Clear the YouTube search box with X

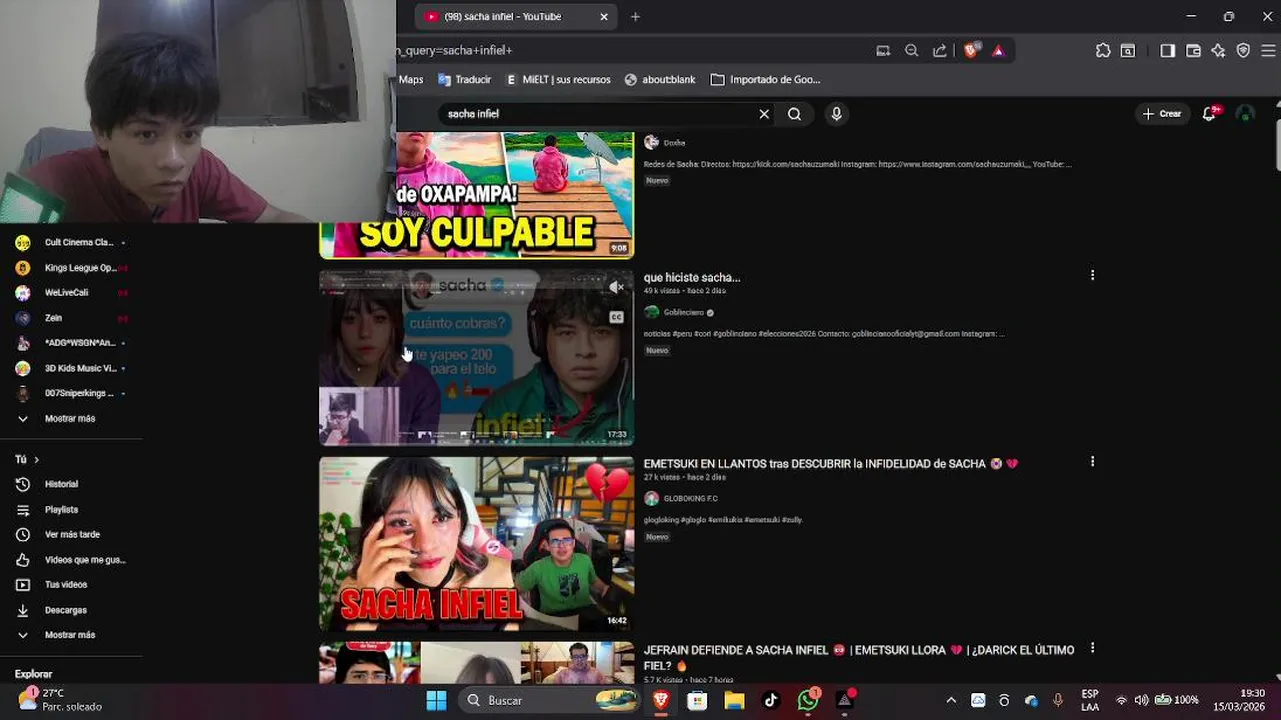[x=764, y=114]
